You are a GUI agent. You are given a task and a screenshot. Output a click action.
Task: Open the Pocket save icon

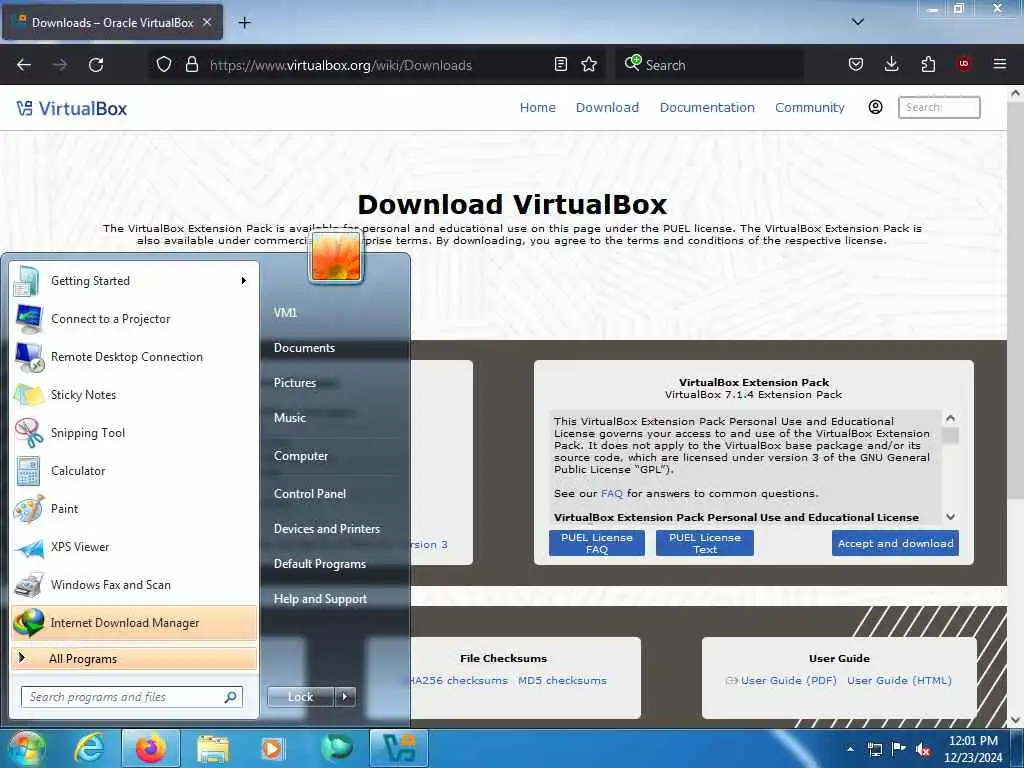pyautogui.click(x=856, y=64)
